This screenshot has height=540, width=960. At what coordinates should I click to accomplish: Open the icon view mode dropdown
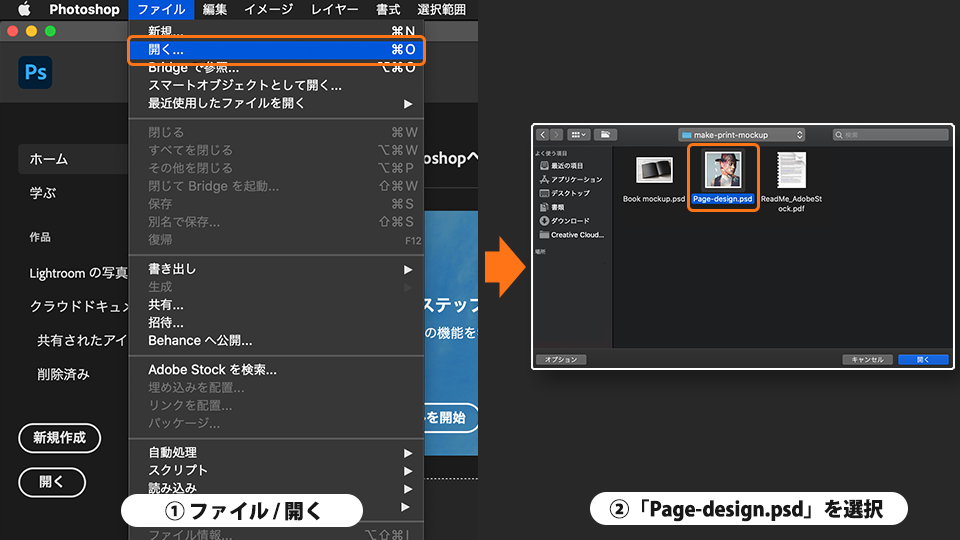(x=578, y=135)
